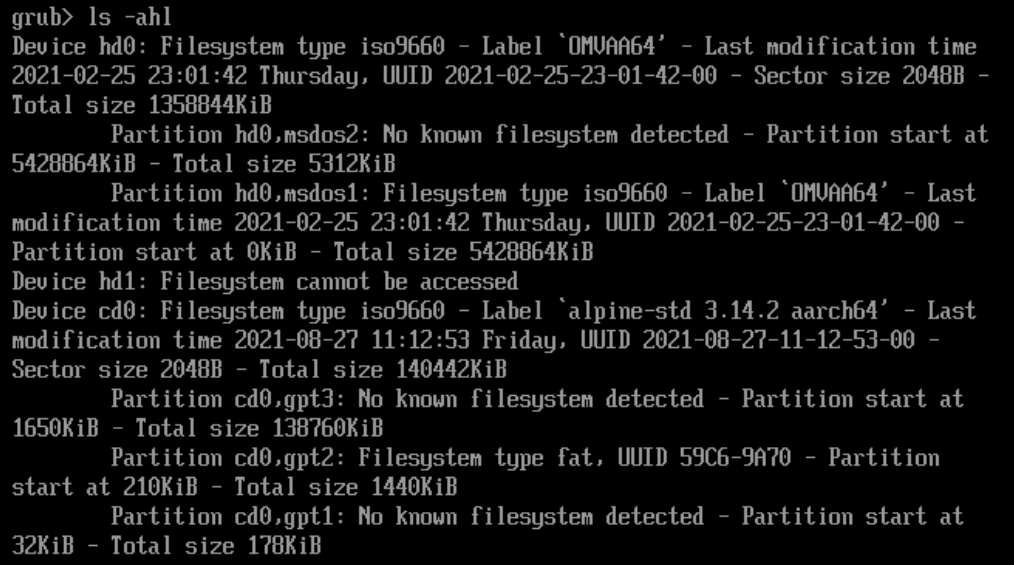Click the 'Total size 5312KiB' text

[x=284, y=164]
